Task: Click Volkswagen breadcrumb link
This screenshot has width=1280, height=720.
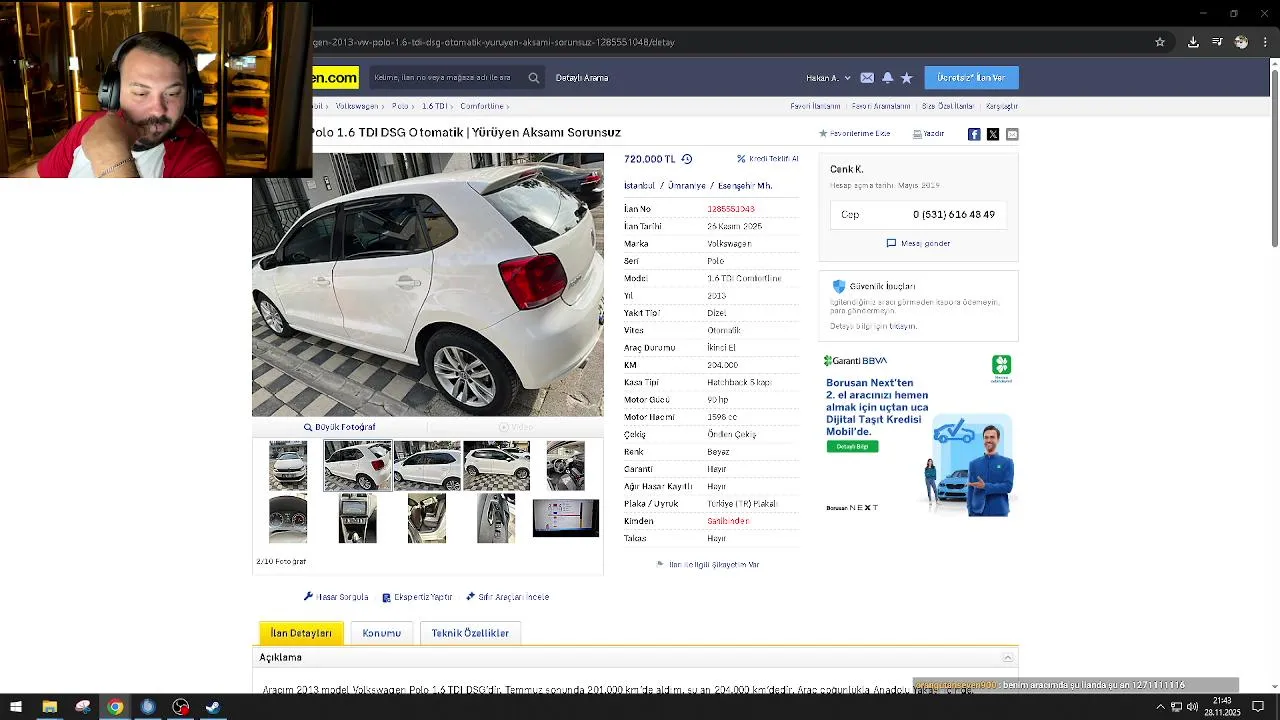Action: 357,106
